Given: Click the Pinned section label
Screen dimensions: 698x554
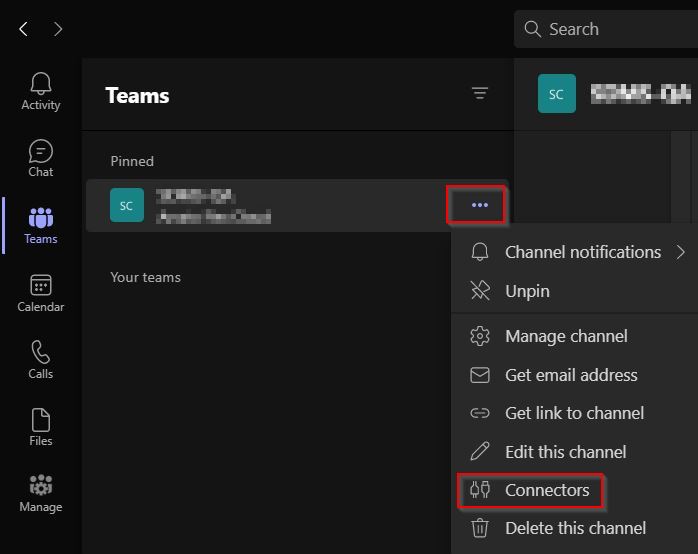Looking at the screenshot, I should coord(132,161).
